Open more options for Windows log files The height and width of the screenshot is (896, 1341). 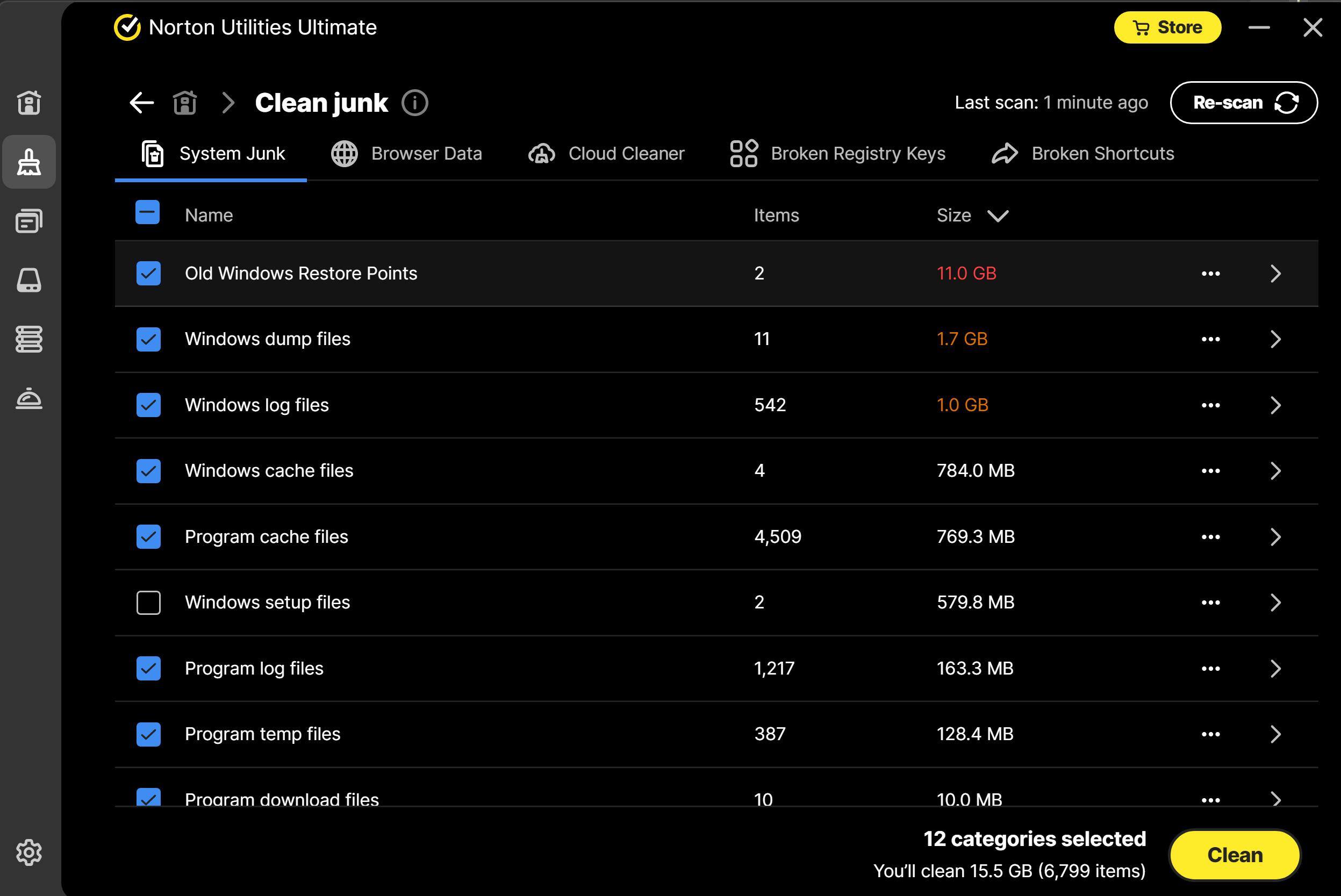[x=1210, y=405]
